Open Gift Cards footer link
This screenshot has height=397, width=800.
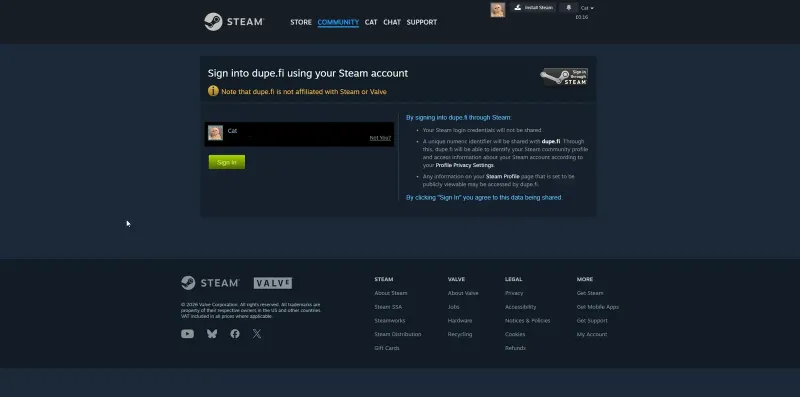click(387, 348)
